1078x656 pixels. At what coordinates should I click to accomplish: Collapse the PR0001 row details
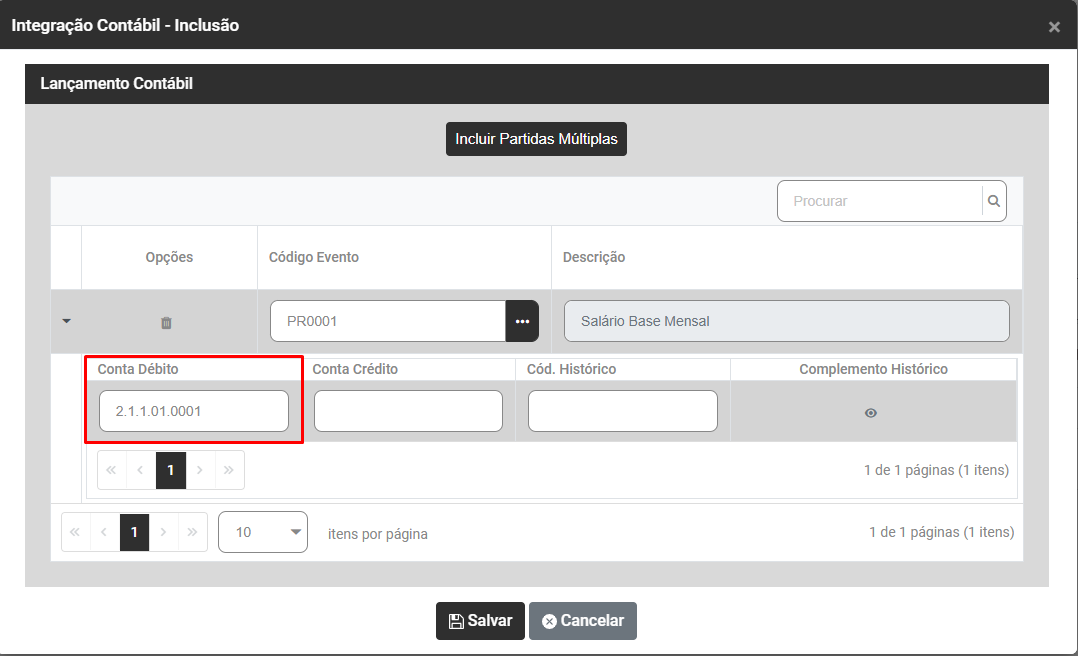click(67, 322)
